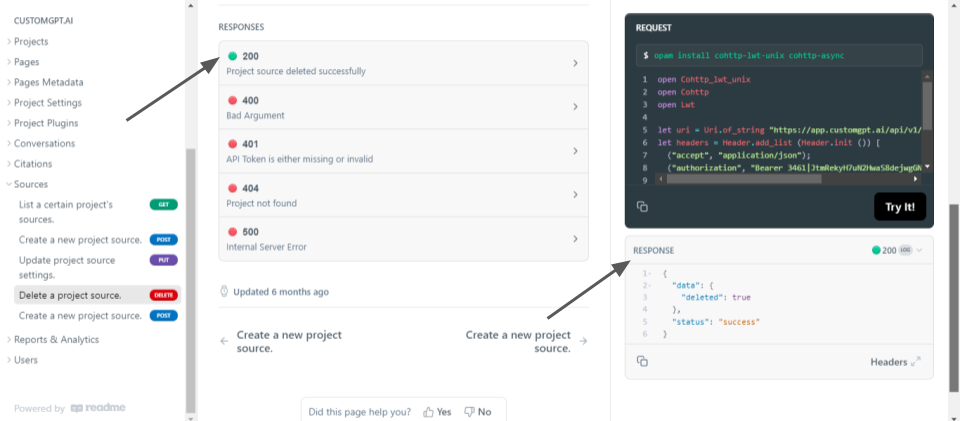960x421 pixels.
Task: Open Update project source settings
Action: point(97,267)
